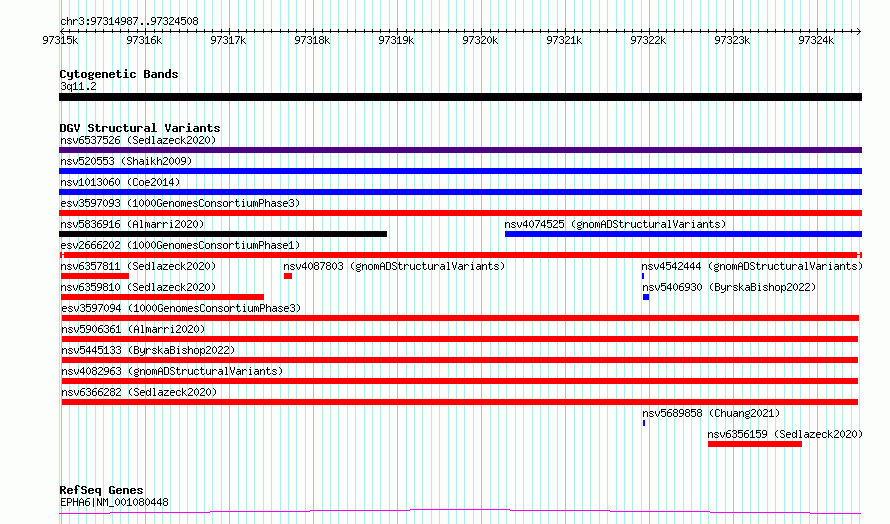Select the nsv6537526 (Sedlazeck2020) variant label
The width and height of the screenshot is (890, 524).
138,140
